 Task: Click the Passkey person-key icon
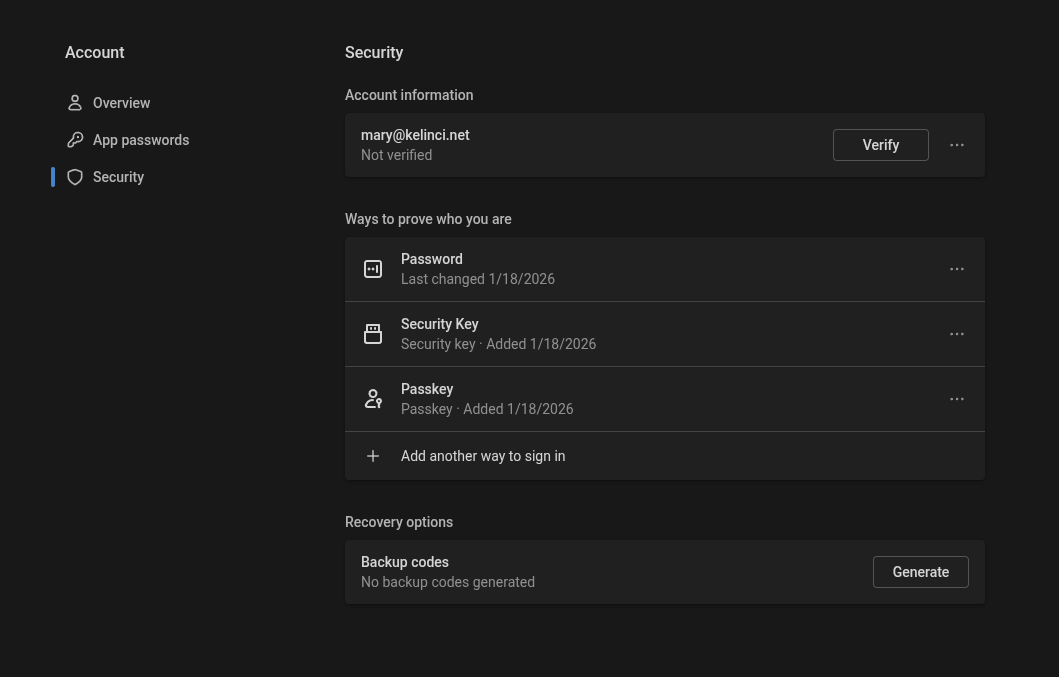click(373, 399)
